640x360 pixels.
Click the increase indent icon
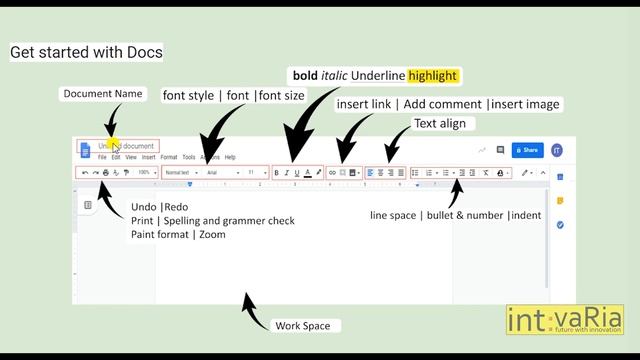click(x=472, y=173)
